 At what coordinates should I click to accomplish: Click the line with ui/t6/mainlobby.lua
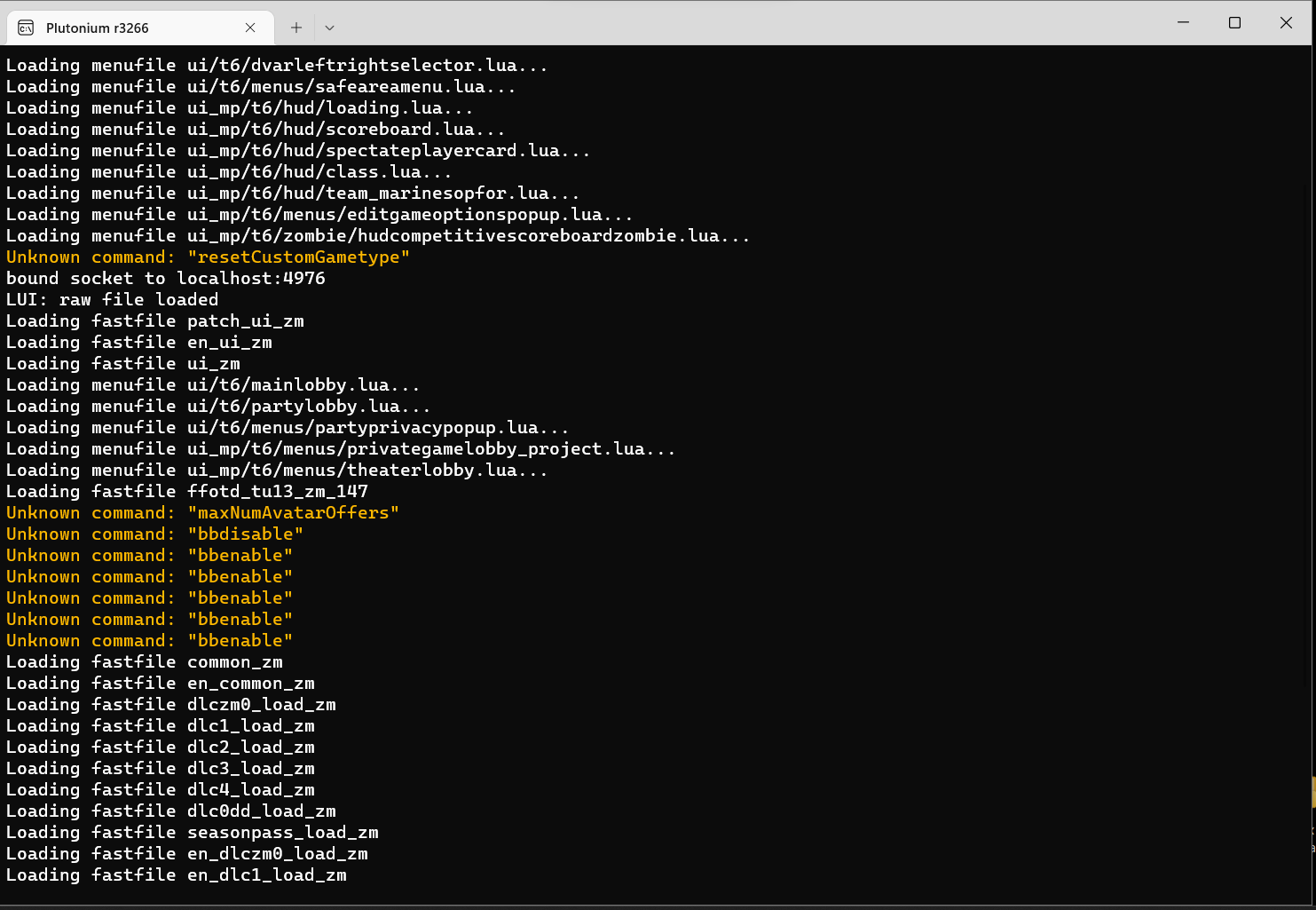pos(213,384)
